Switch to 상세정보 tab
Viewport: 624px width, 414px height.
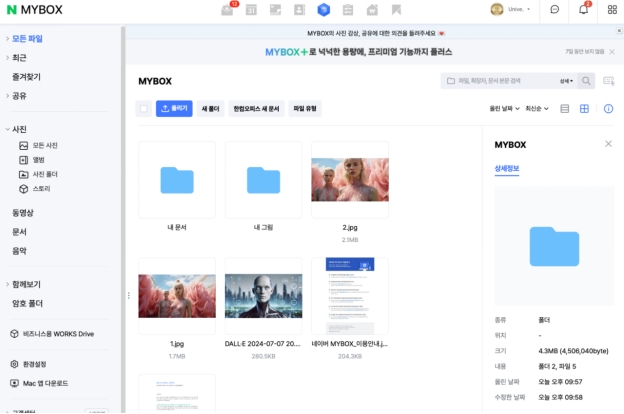coord(507,169)
